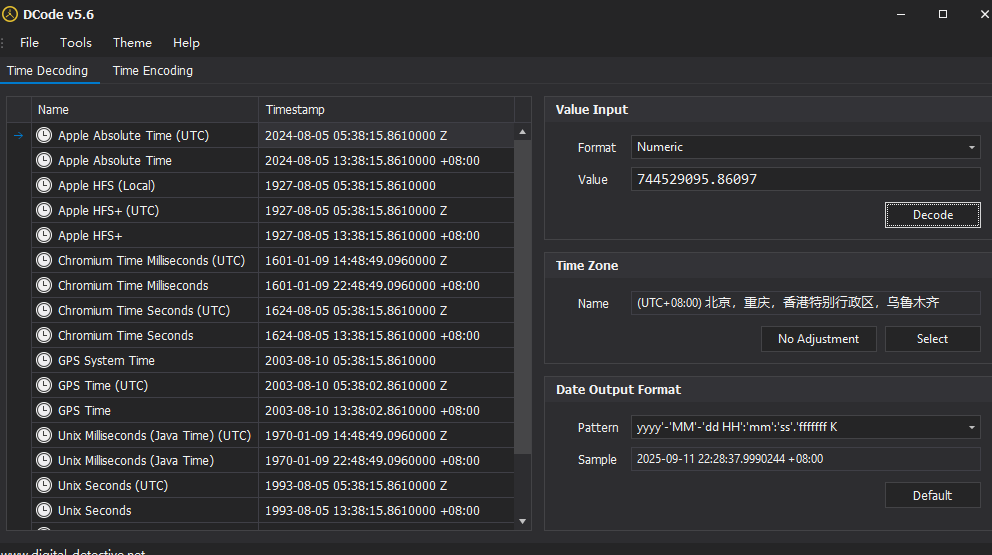The image size is (992, 555).
Task: Click the Sample date output field
Action: [805, 459]
